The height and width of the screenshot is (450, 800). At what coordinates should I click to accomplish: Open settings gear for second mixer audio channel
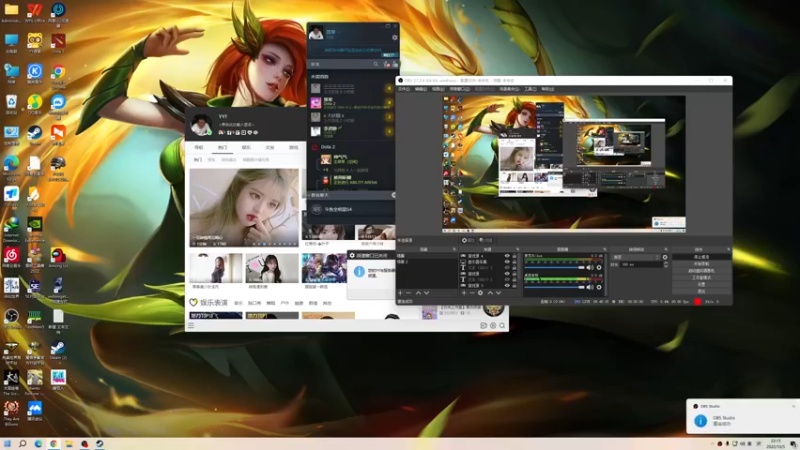coord(599,287)
